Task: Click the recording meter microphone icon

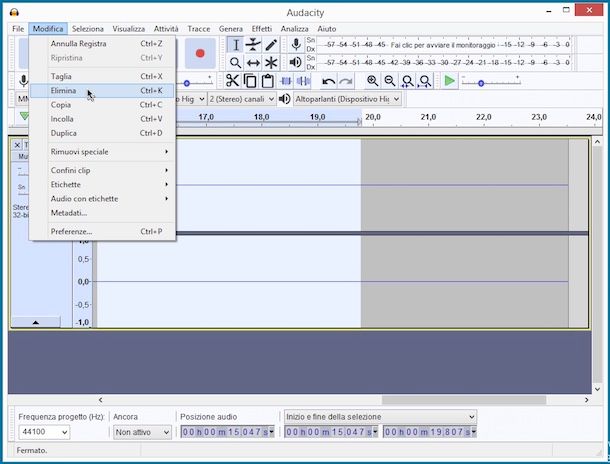Action: coord(296,45)
